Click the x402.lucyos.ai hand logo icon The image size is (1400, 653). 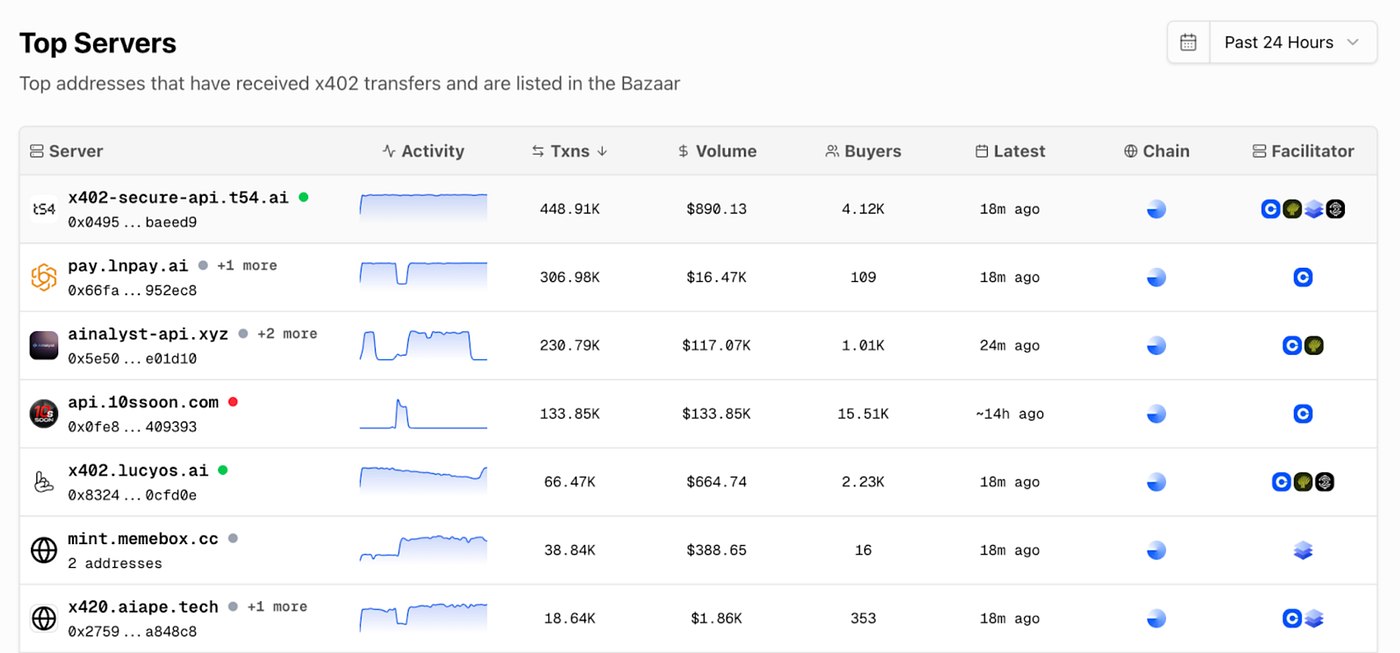[43, 482]
